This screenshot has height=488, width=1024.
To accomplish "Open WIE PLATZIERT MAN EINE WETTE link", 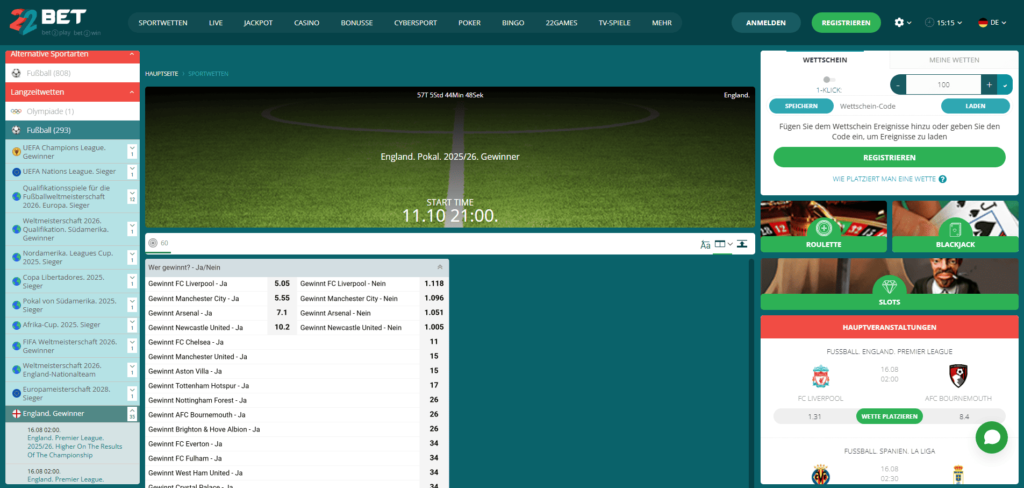I will pos(884,179).
